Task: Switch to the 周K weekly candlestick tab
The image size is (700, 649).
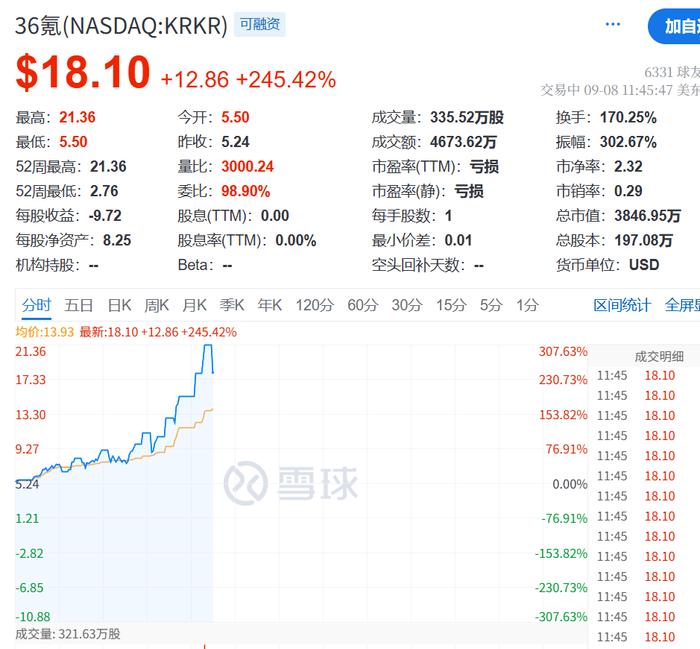Action: pyautogui.click(x=157, y=305)
